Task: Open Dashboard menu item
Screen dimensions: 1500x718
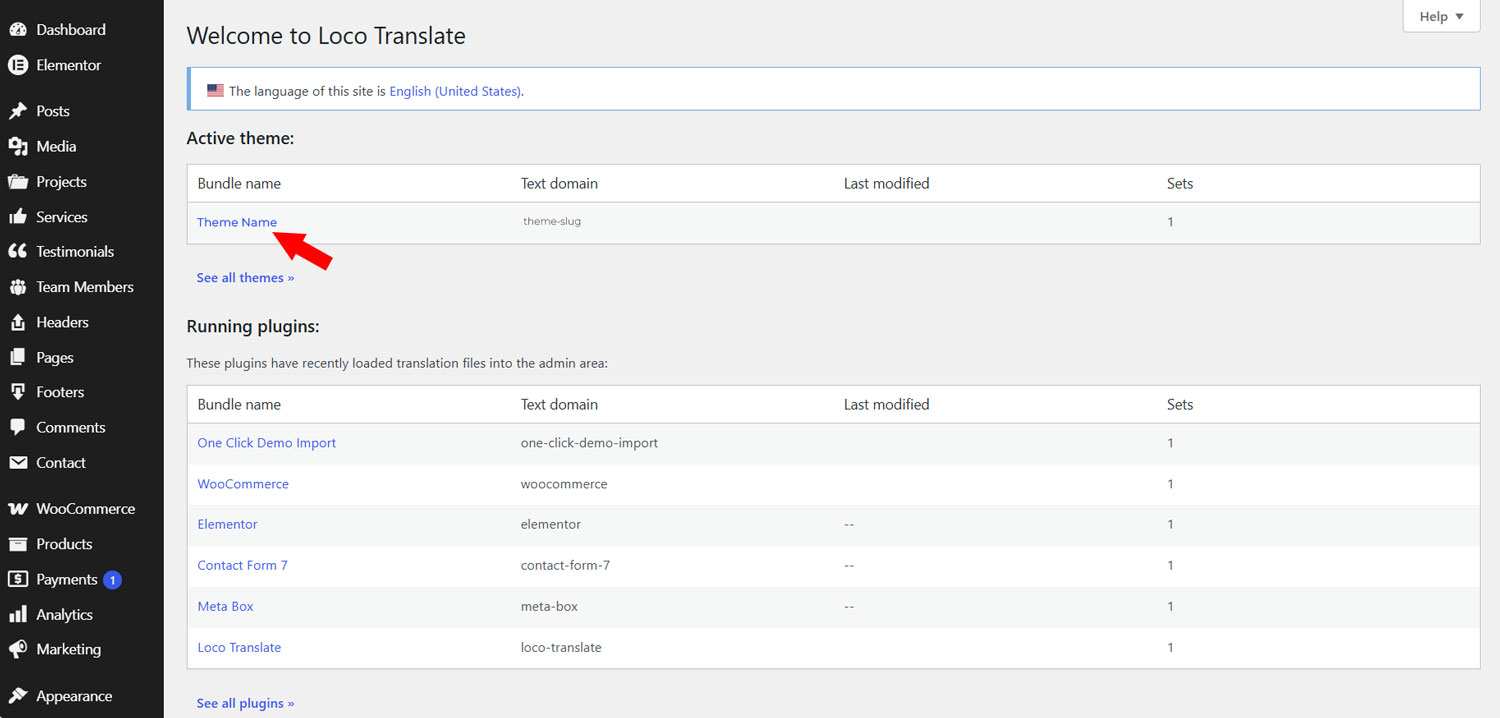Action: tap(70, 30)
